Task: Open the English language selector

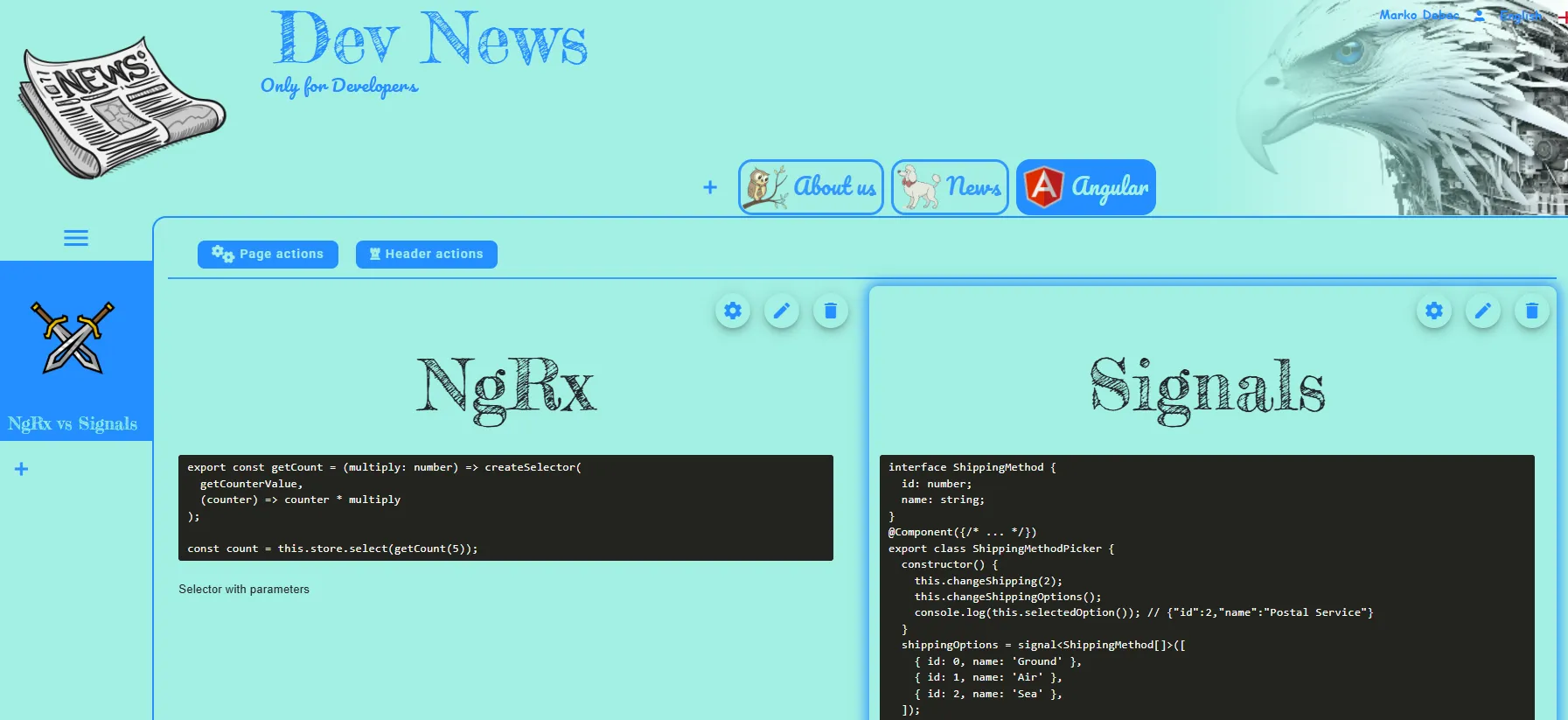Action: pos(1521,16)
